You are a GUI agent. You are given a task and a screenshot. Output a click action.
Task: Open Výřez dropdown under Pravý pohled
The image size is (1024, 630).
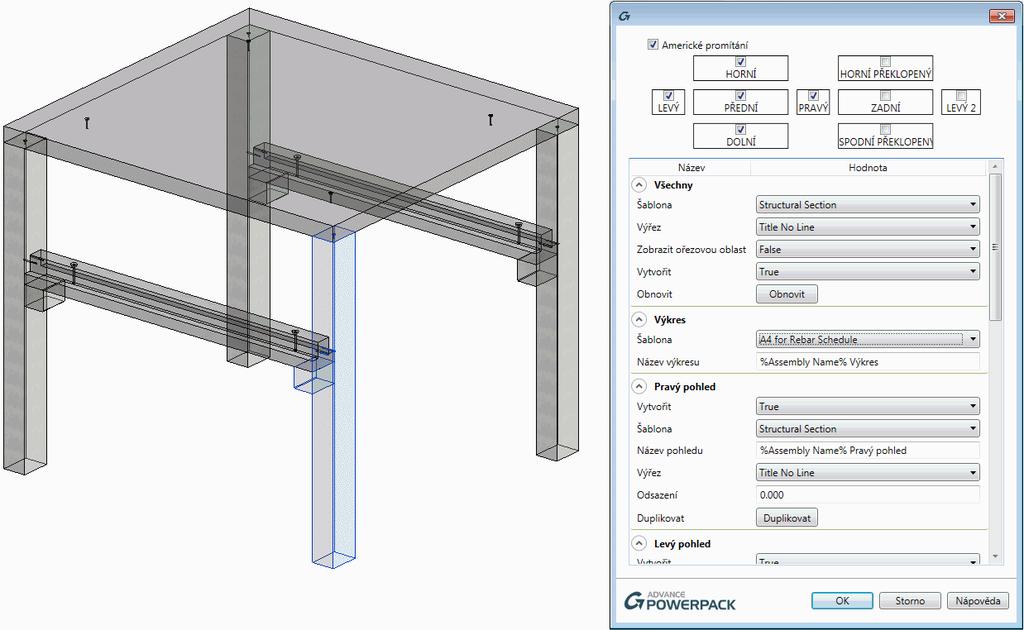point(868,473)
